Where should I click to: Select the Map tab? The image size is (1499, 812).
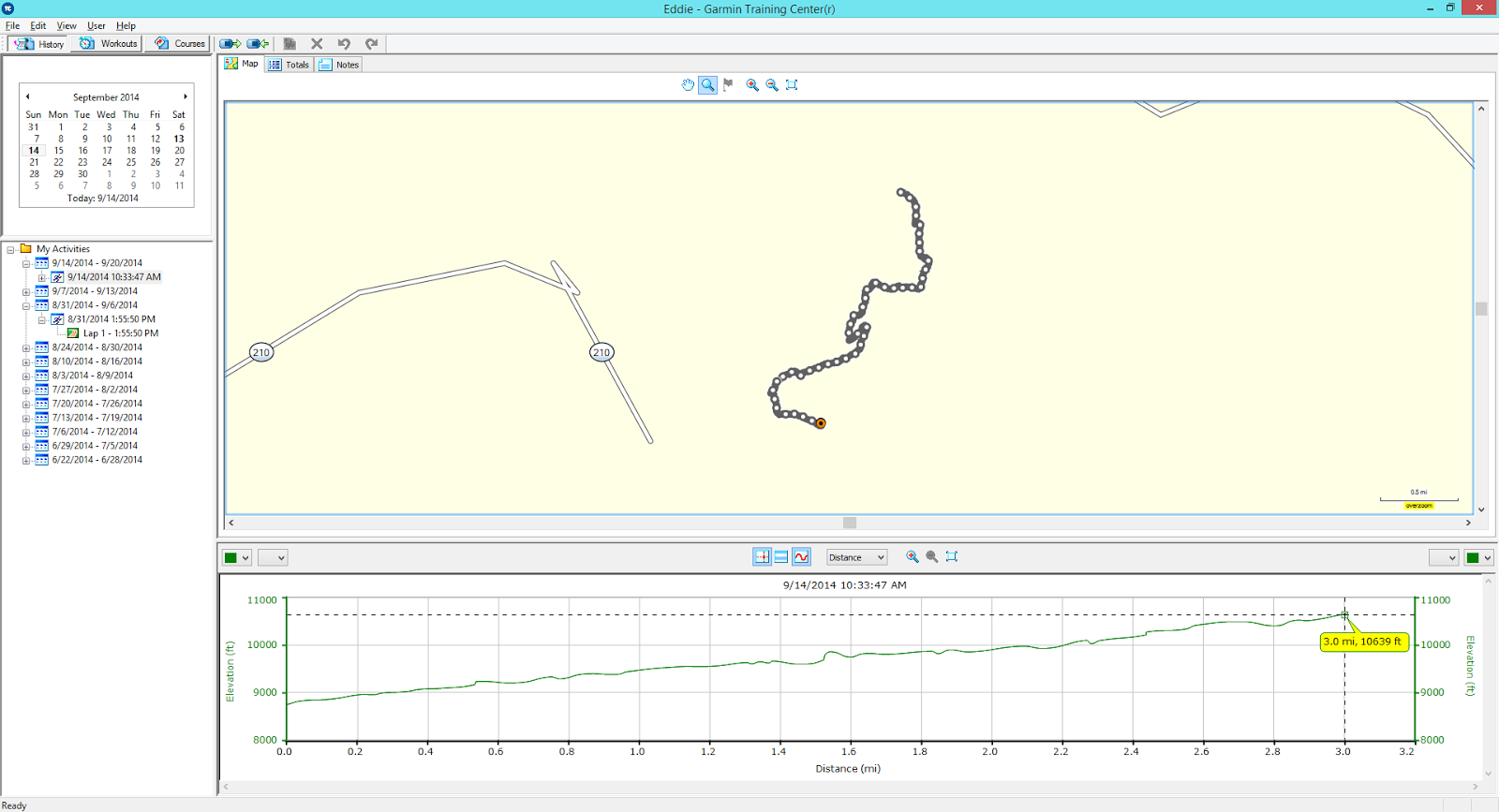242,64
